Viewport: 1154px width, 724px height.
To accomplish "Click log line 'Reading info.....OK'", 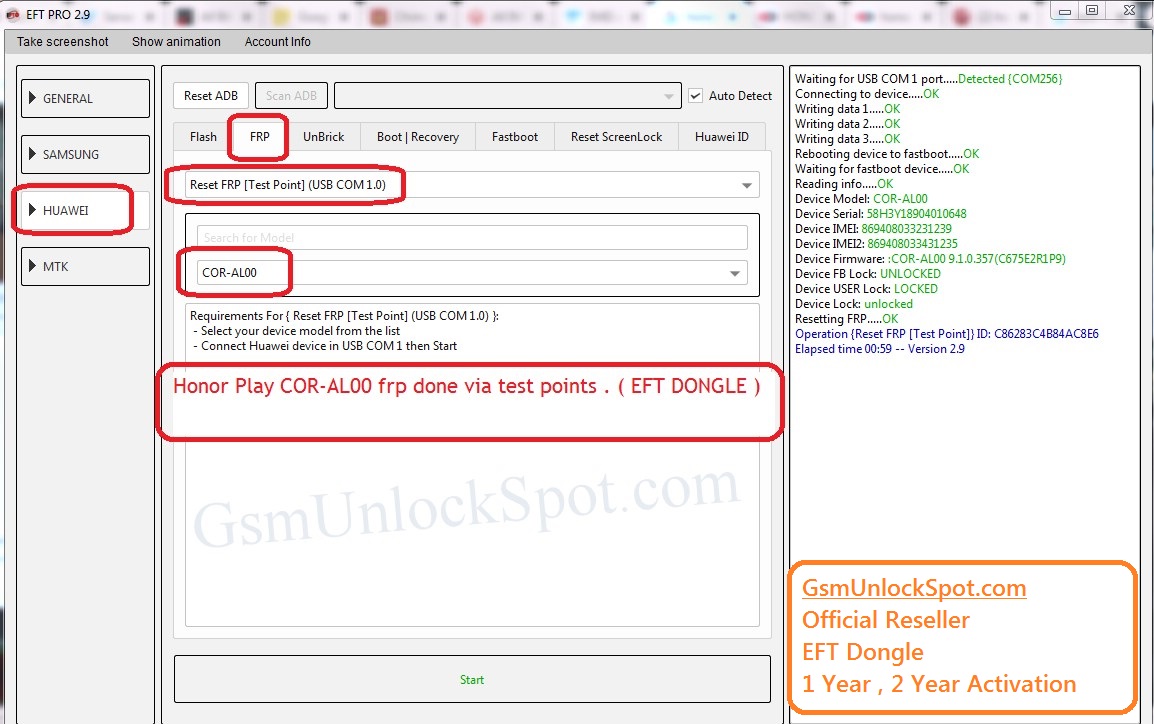I will click(x=844, y=184).
